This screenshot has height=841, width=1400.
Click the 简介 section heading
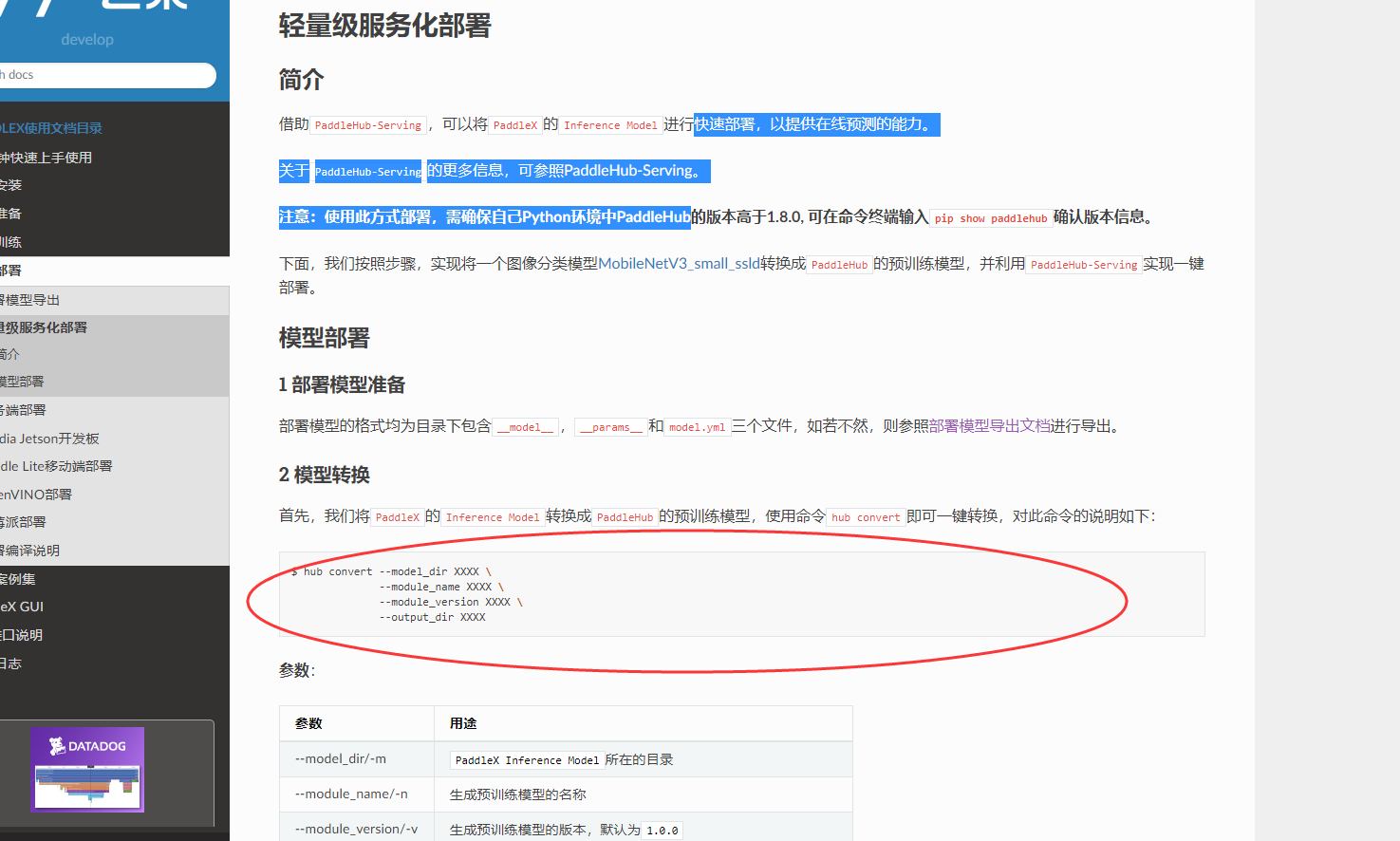click(301, 80)
